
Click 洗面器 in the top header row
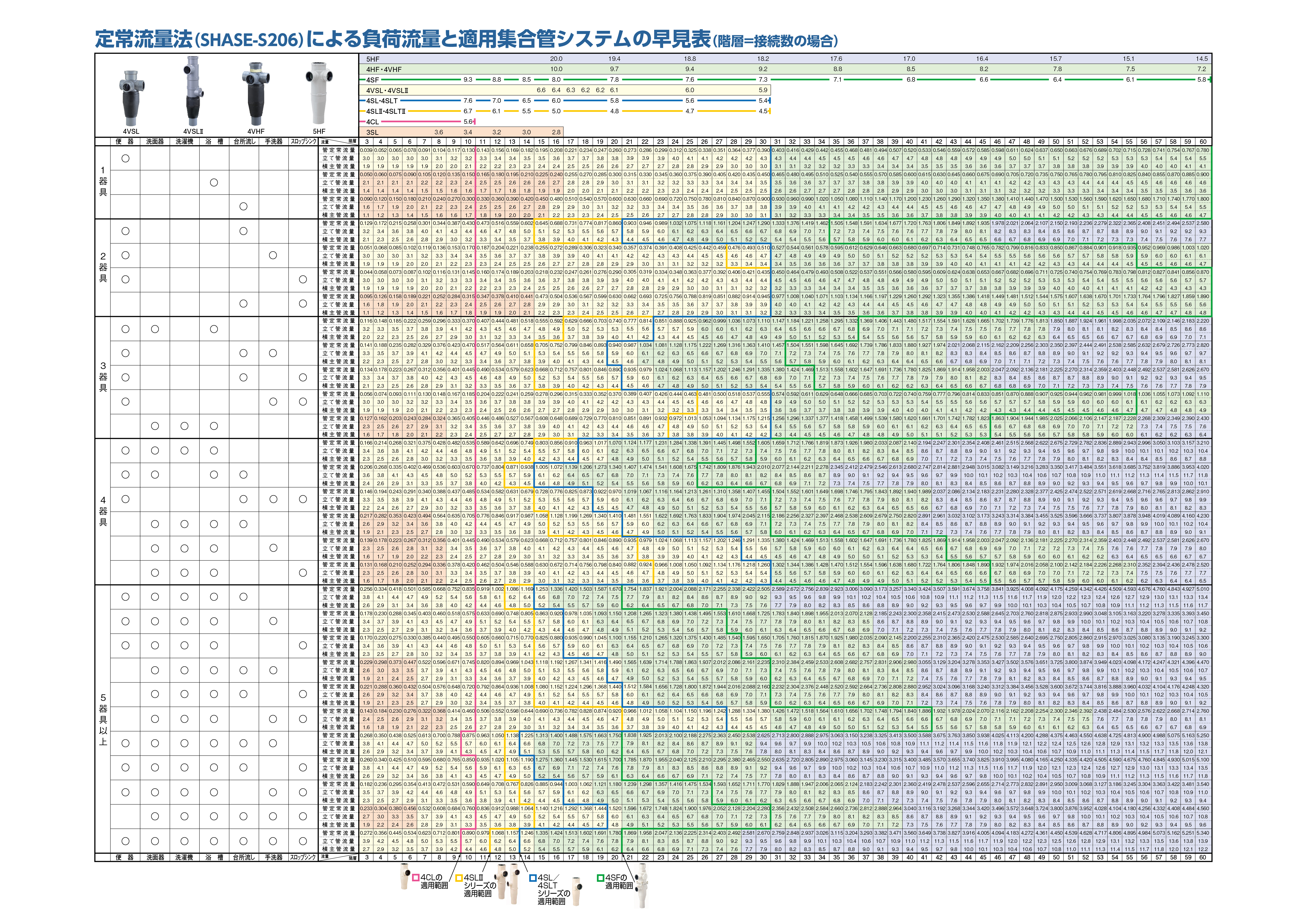tap(155, 142)
